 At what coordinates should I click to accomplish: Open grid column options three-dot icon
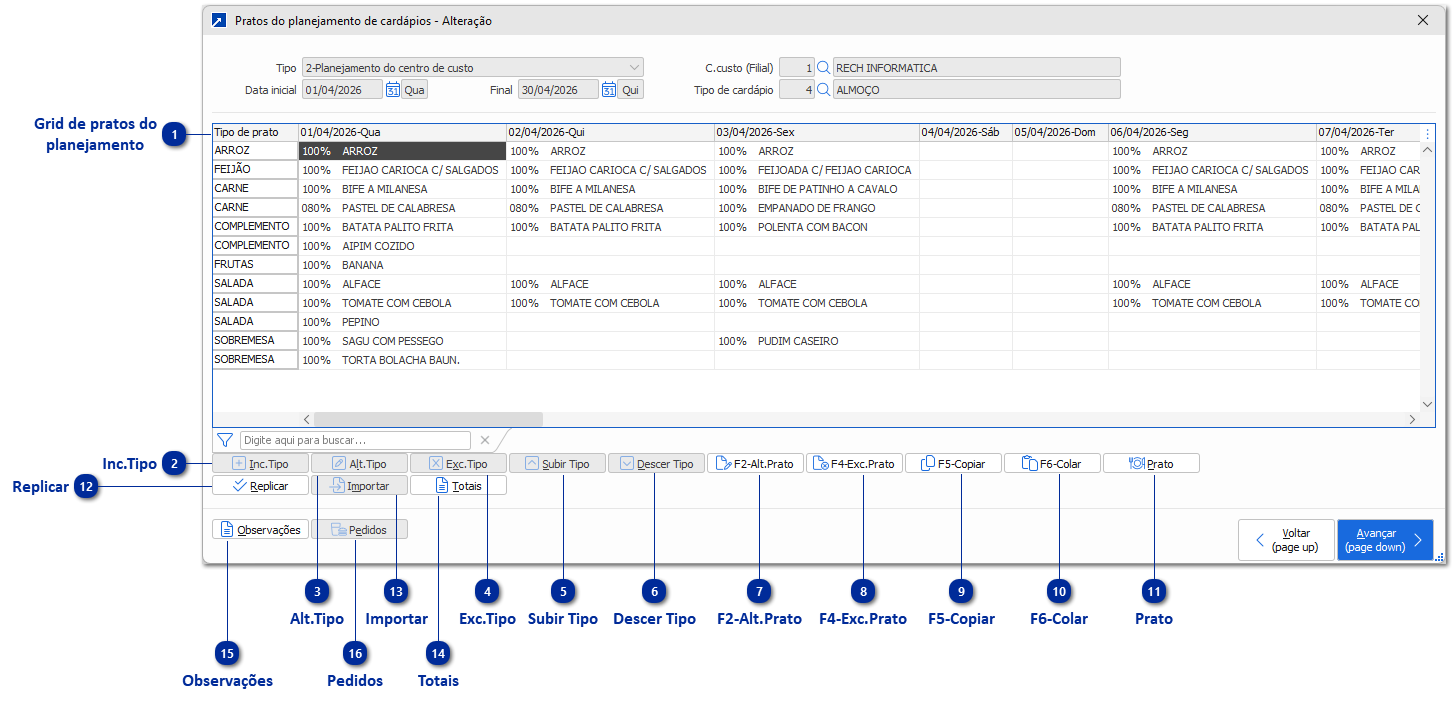(1427, 133)
